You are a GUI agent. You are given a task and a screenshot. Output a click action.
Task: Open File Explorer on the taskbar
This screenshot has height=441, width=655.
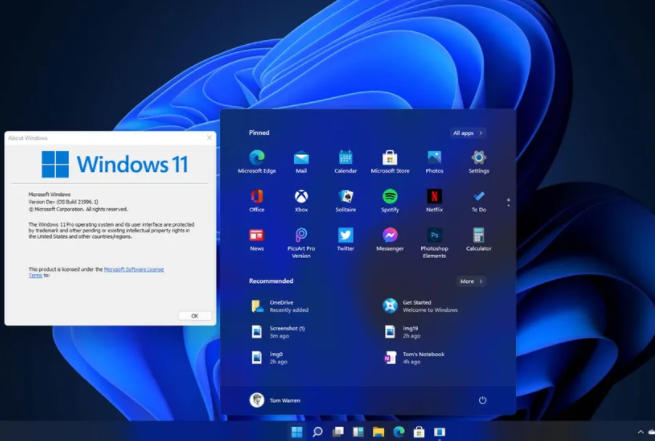(378, 431)
